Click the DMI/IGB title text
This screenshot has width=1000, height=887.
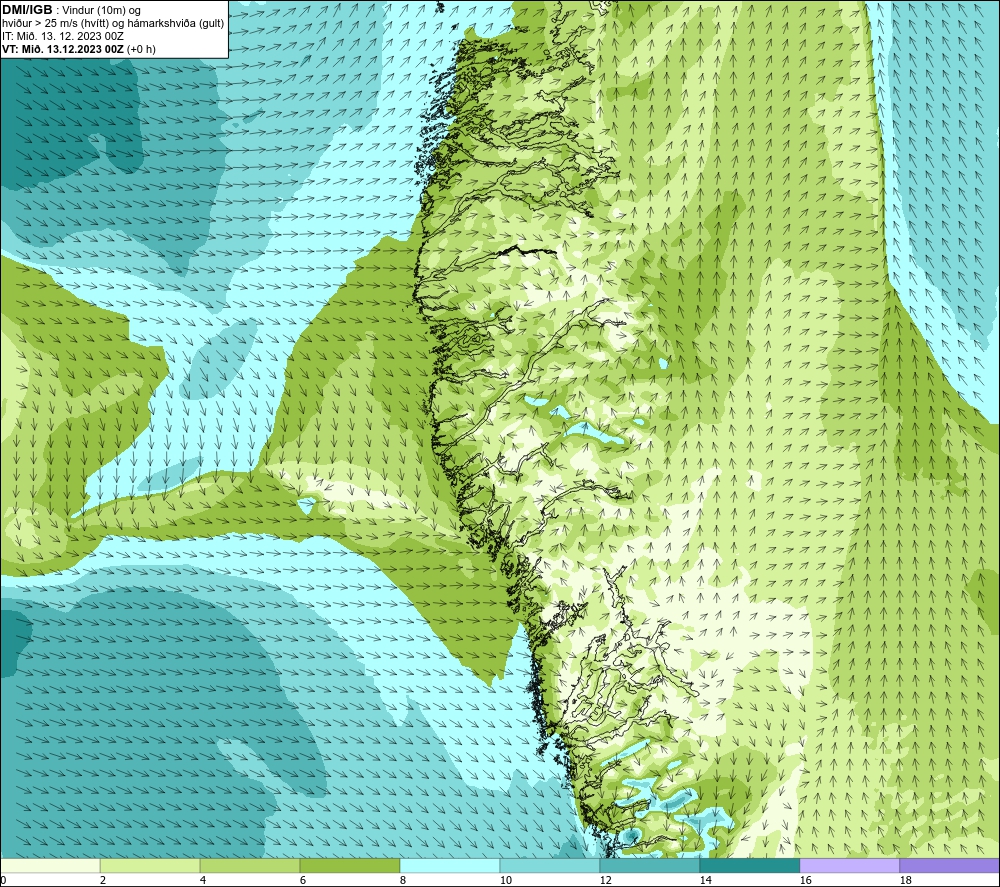click(27, 10)
